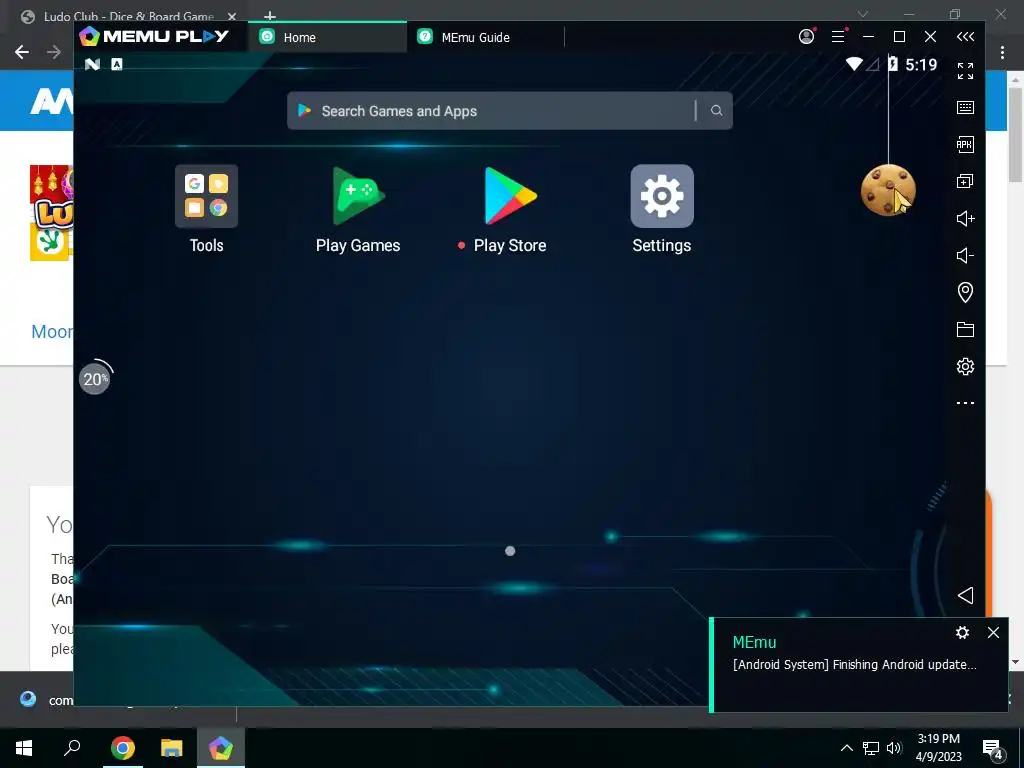1024x768 pixels.
Task: Click the Android status bar time 5:19
Action: (x=921, y=65)
